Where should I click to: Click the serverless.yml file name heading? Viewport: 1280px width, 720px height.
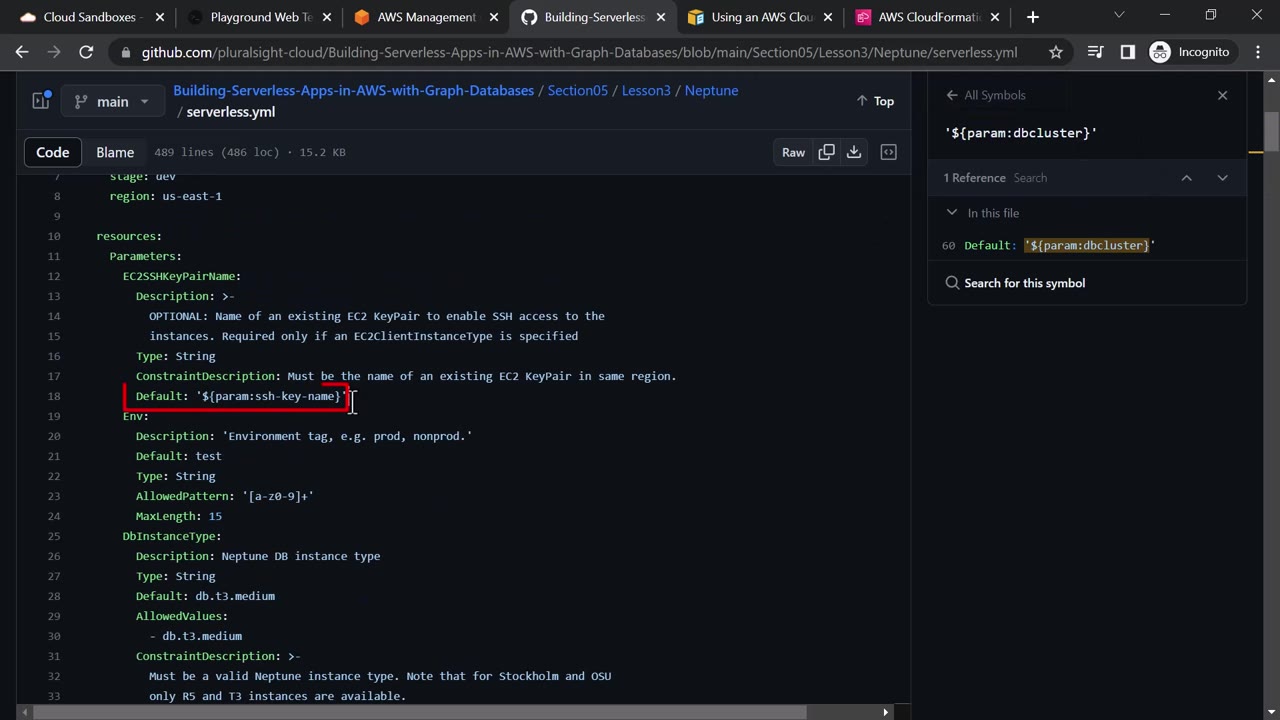[x=231, y=112]
